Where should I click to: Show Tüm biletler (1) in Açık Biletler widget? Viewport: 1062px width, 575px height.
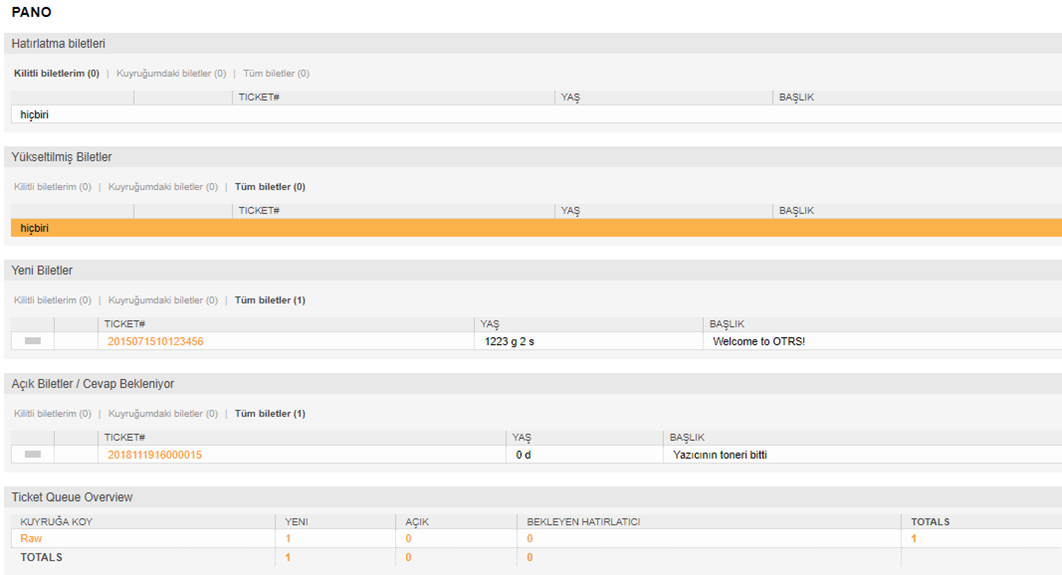point(270,414)
